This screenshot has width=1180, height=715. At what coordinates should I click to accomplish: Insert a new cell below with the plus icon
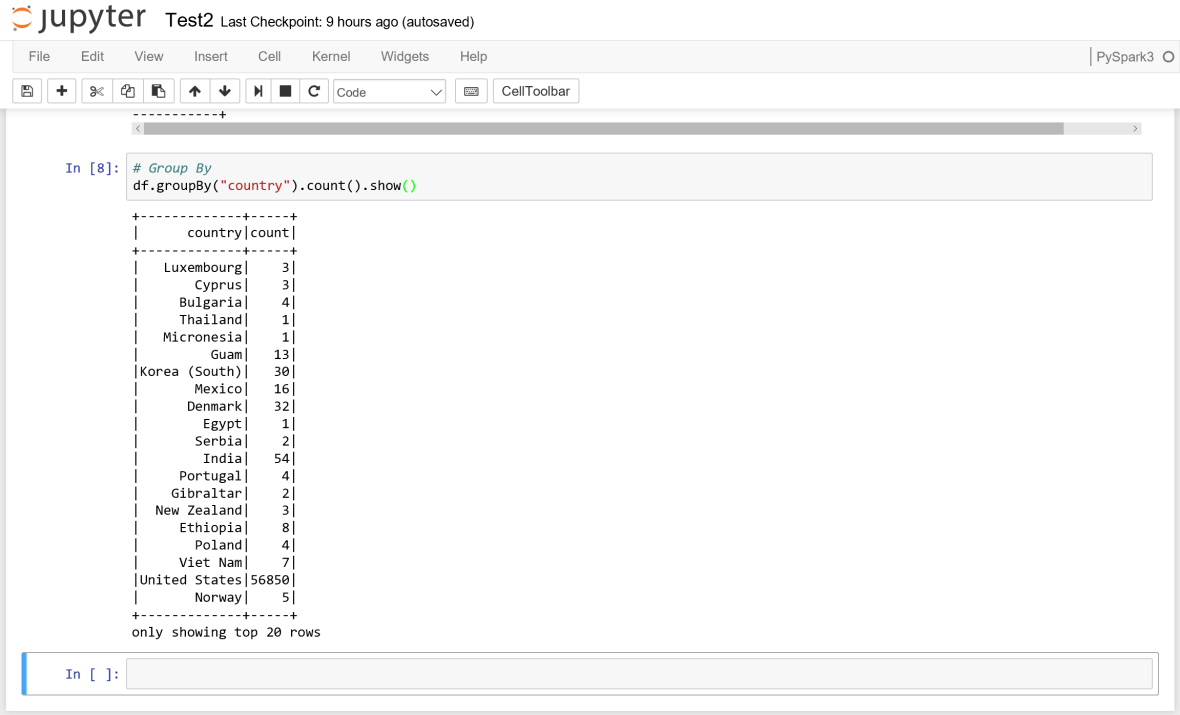(61, 91)
